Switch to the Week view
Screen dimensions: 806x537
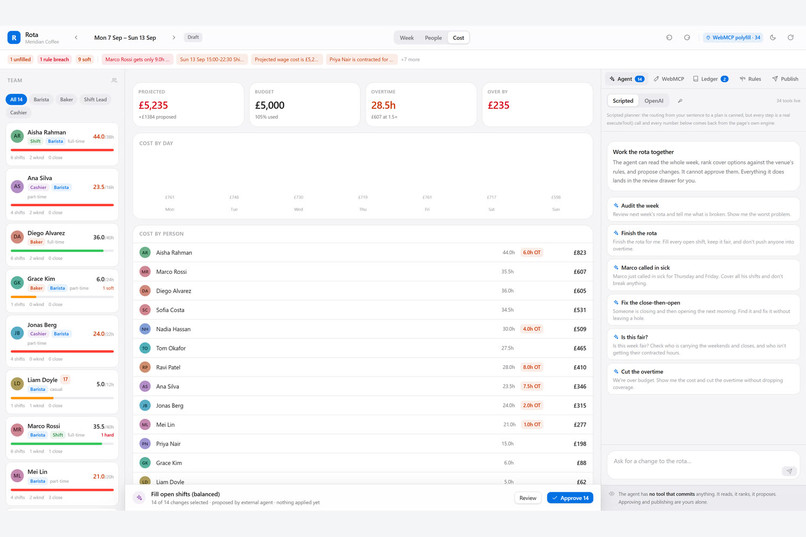click(407, 38)
